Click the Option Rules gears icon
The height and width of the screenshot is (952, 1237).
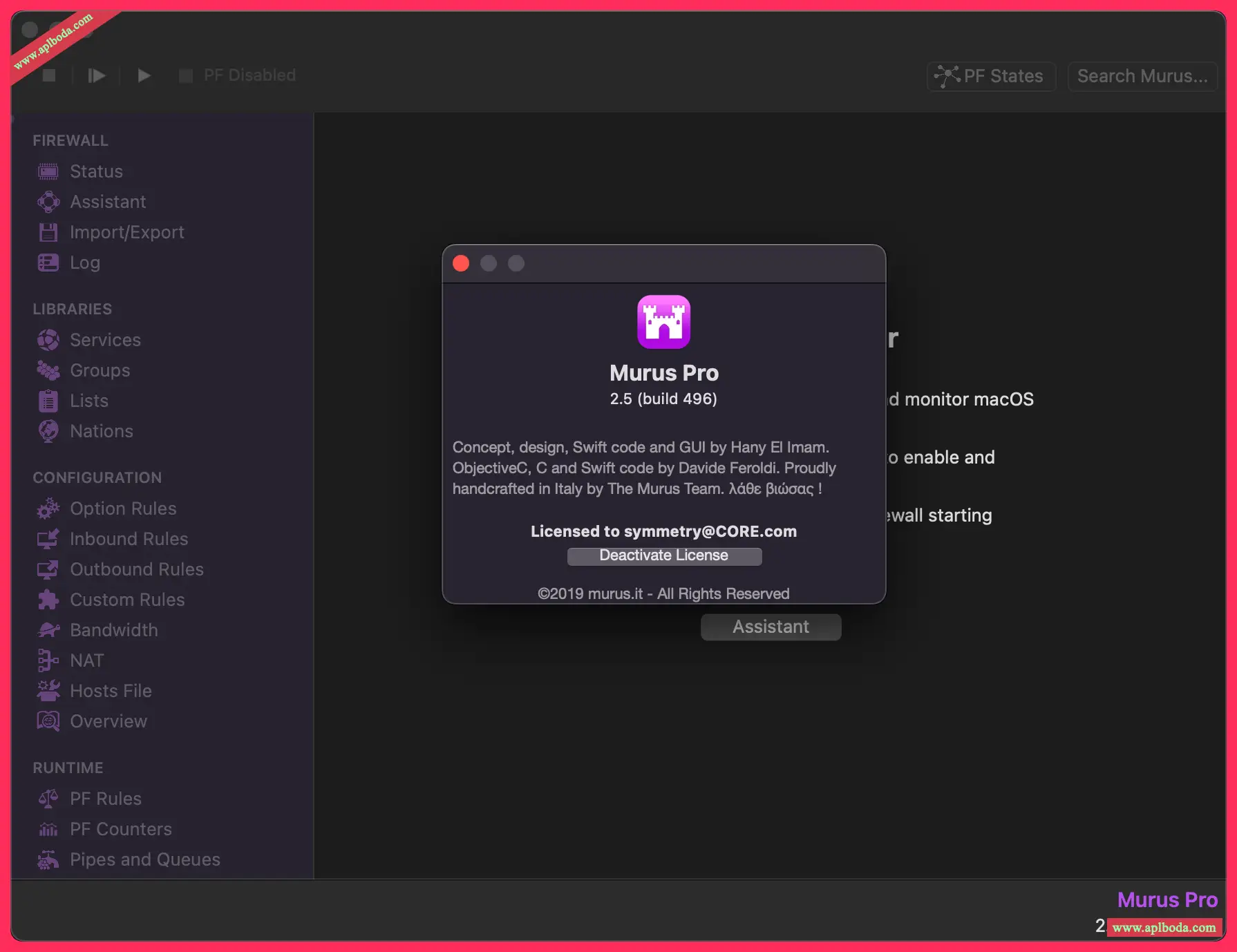click(48, 508)
